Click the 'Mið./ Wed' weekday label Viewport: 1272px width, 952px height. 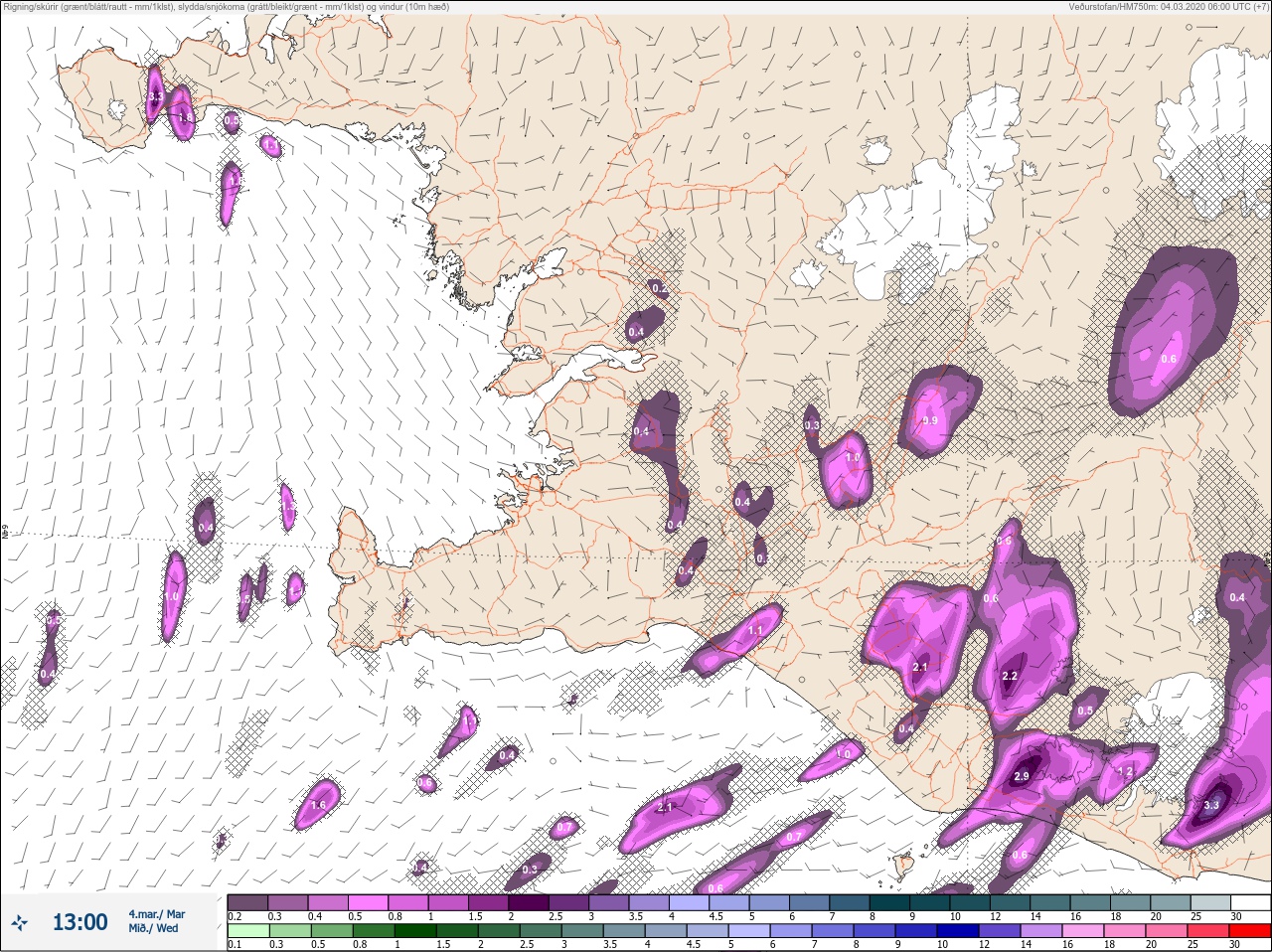(154, 928)
